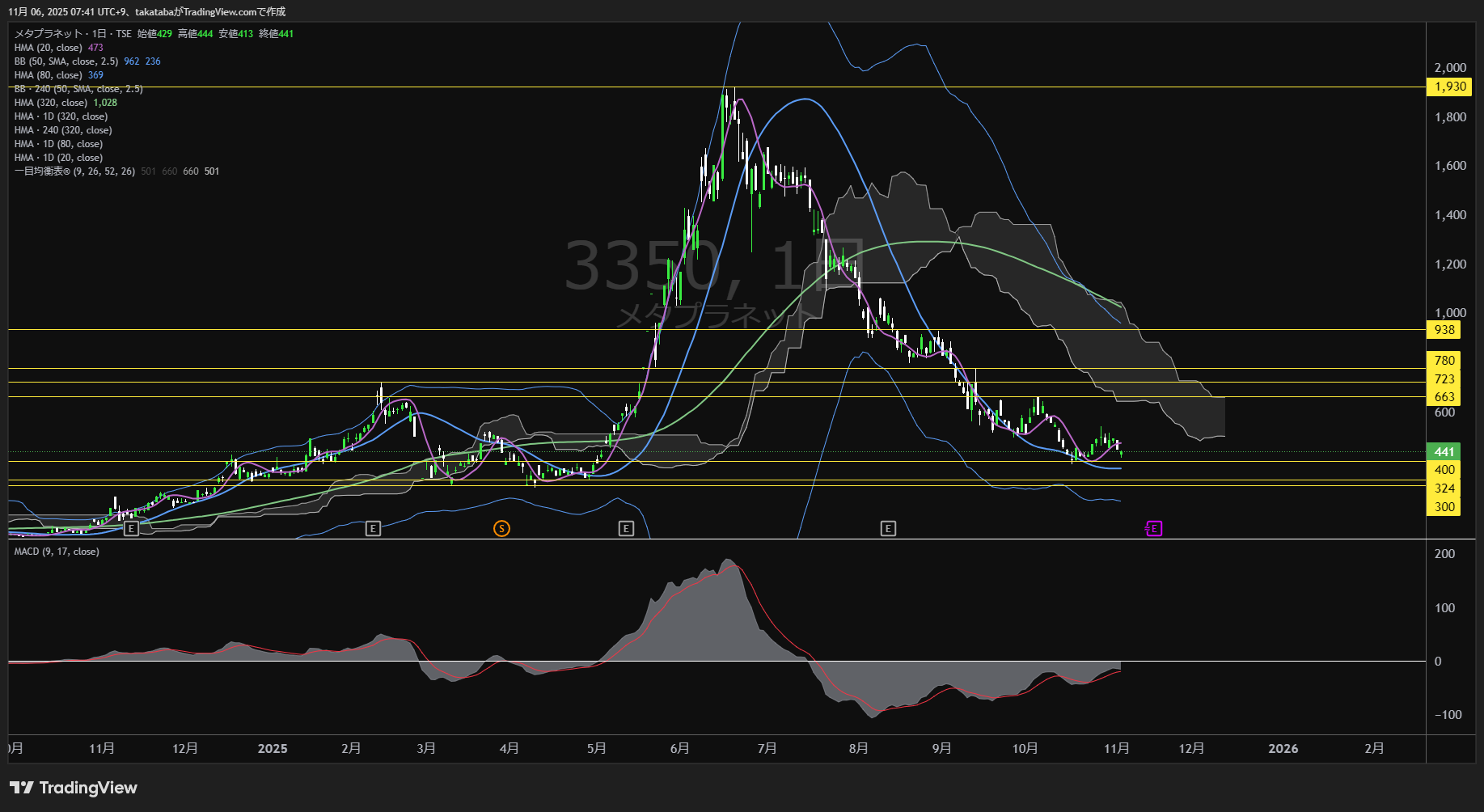1484x812 pixels.
Task: Click the earnings marker near May 2025
Action: point(626,529)
